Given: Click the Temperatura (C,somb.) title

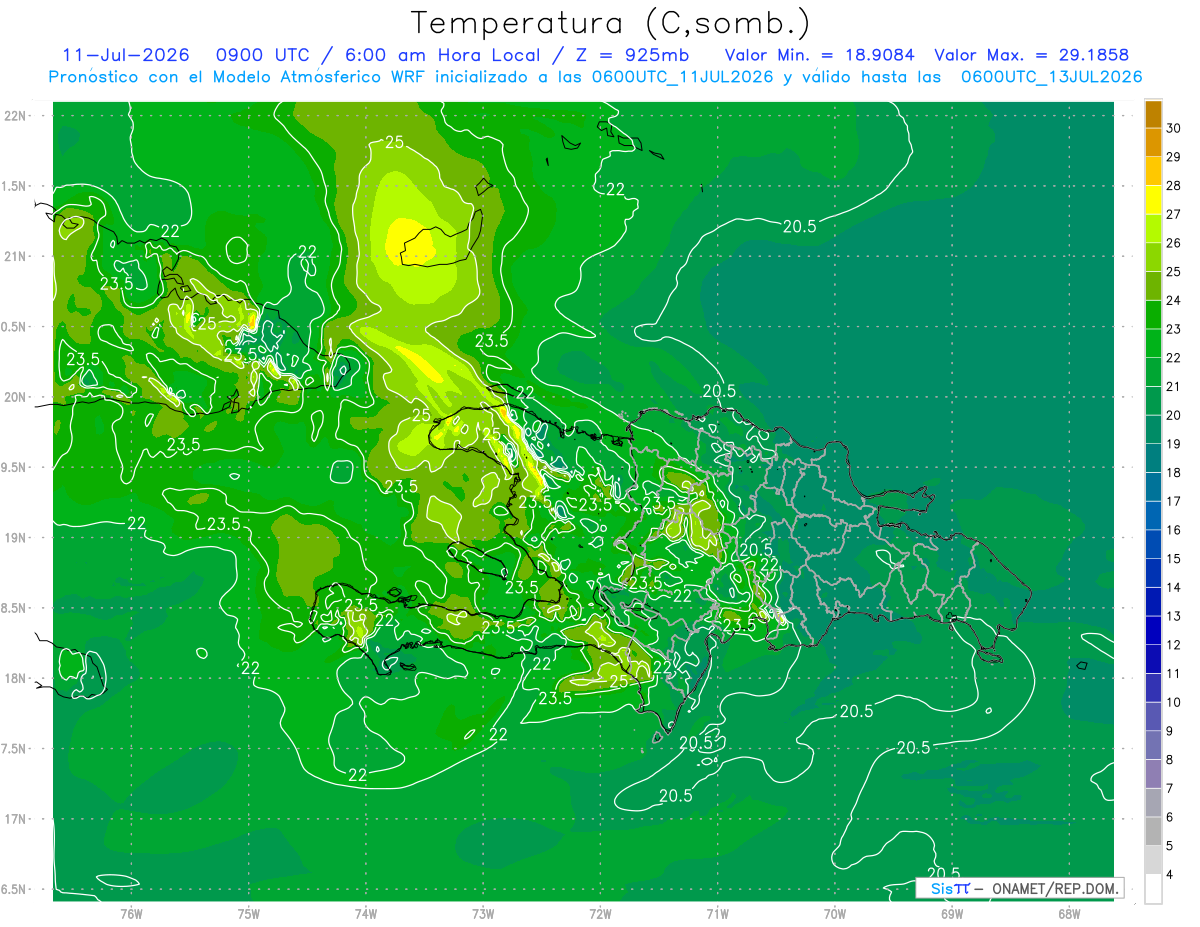Looking at the screenshot, I should point(611,23).
